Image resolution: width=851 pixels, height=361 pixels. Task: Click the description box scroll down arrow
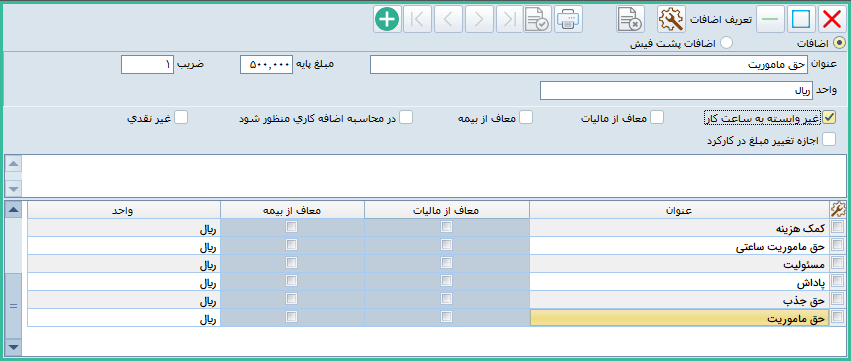coord(14,188)
